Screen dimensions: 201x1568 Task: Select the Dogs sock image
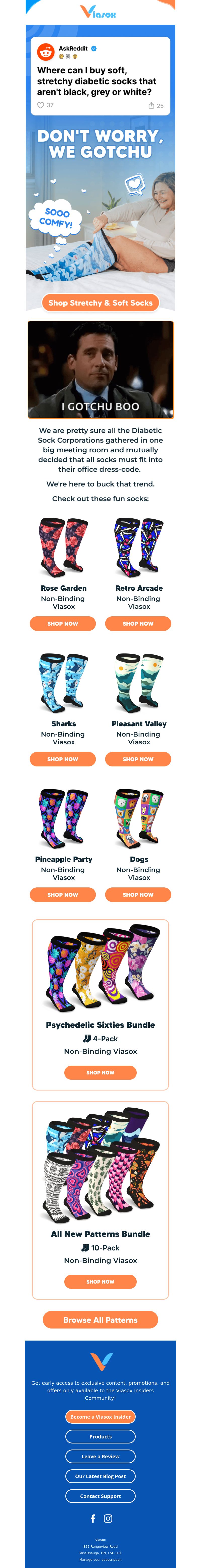[x=139, y=819]
